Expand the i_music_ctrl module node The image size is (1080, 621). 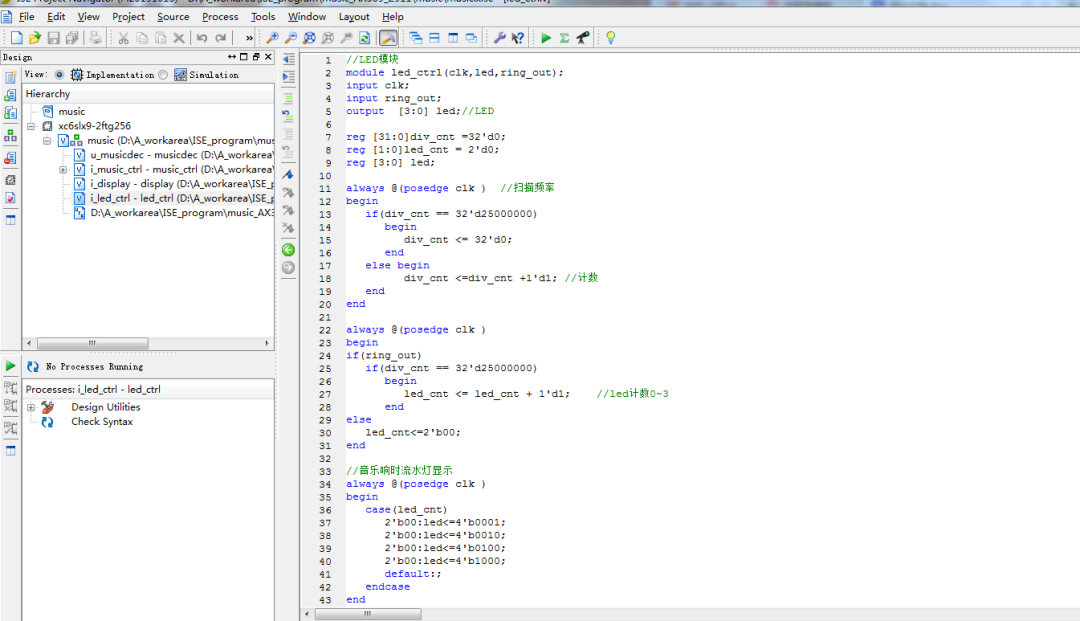[x=63, y=170]
